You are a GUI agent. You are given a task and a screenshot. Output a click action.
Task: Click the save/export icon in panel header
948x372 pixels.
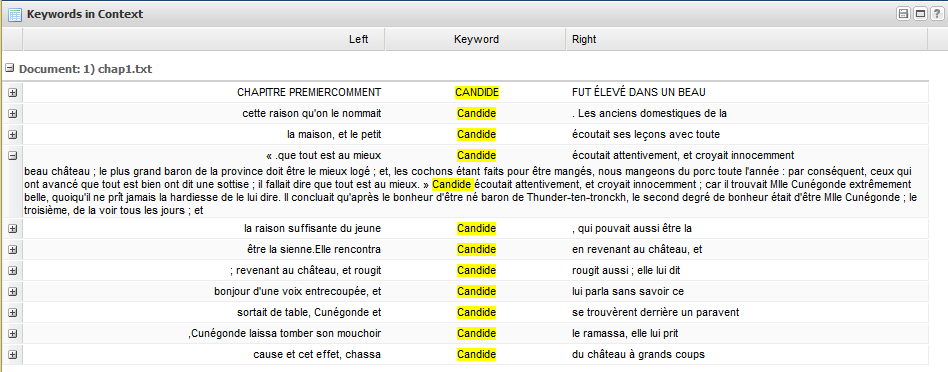[x=903, y=14]
